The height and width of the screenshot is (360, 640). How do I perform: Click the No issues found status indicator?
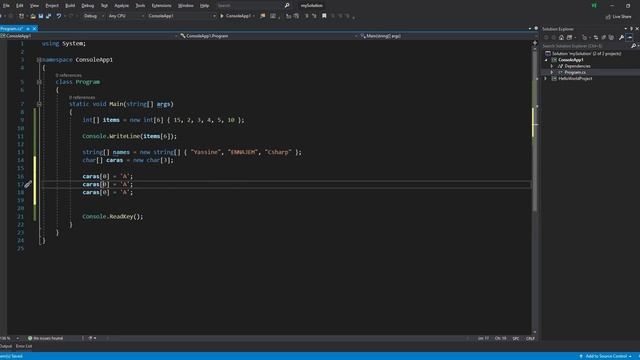46,338
